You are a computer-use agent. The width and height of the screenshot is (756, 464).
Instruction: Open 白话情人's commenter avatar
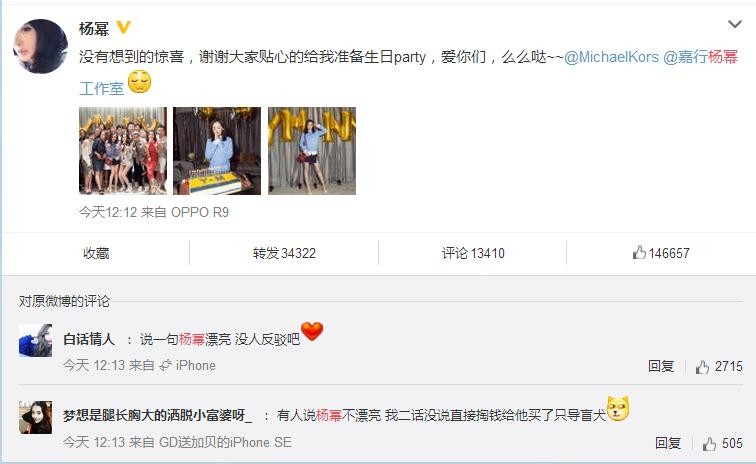35,341
